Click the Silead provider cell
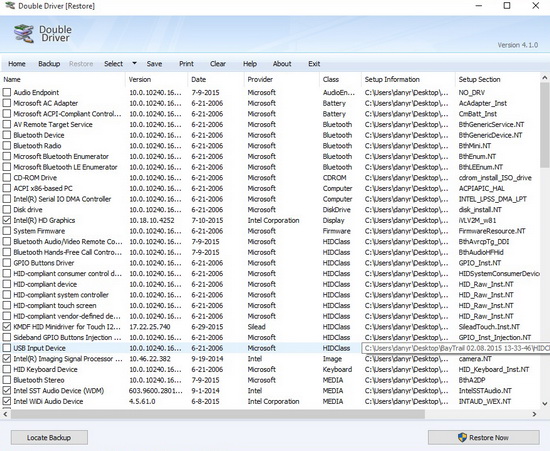Viewport: 550px width, 451px height. [256, 327]
